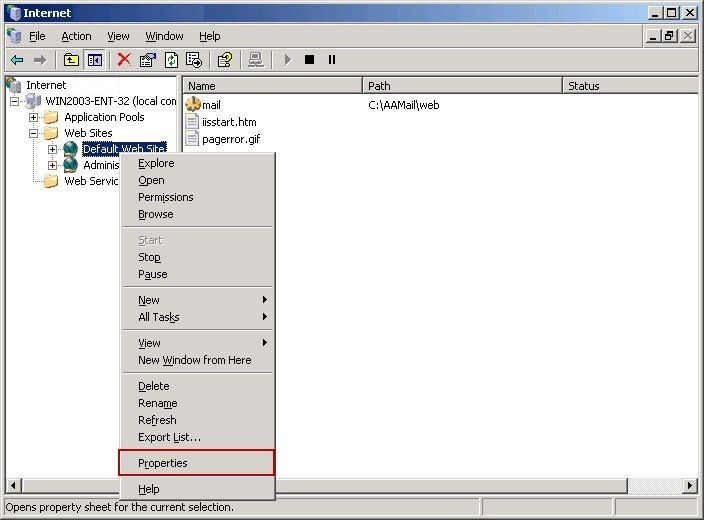Click the Refresh toolbar icon

tap(172, 60)
